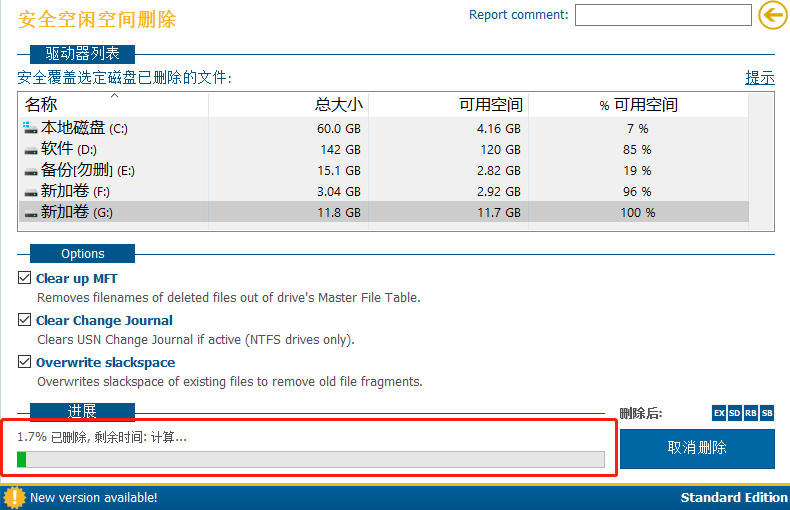
Task: Click the 60.0 GB total size cell
Action: tap(339, 129)
